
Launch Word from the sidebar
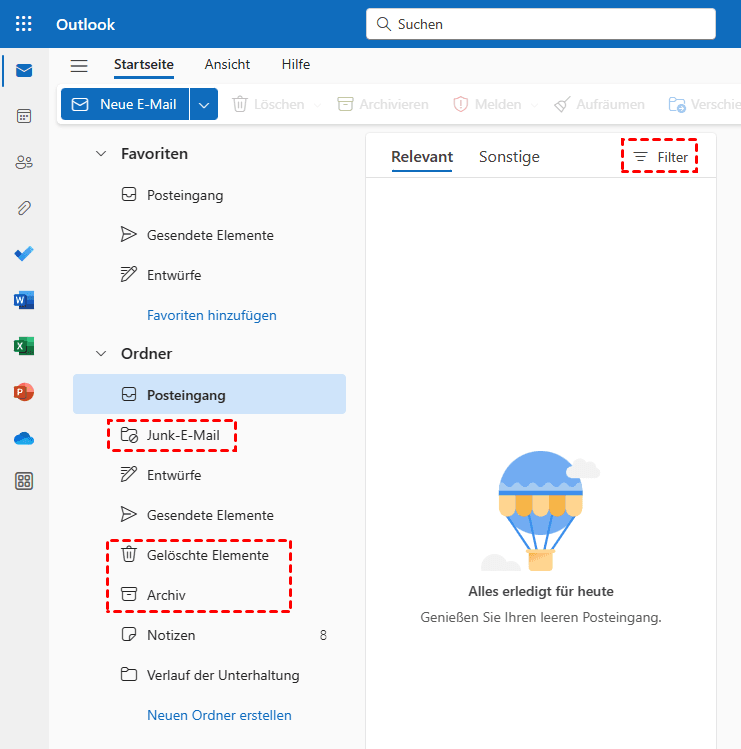click(24, 300)
